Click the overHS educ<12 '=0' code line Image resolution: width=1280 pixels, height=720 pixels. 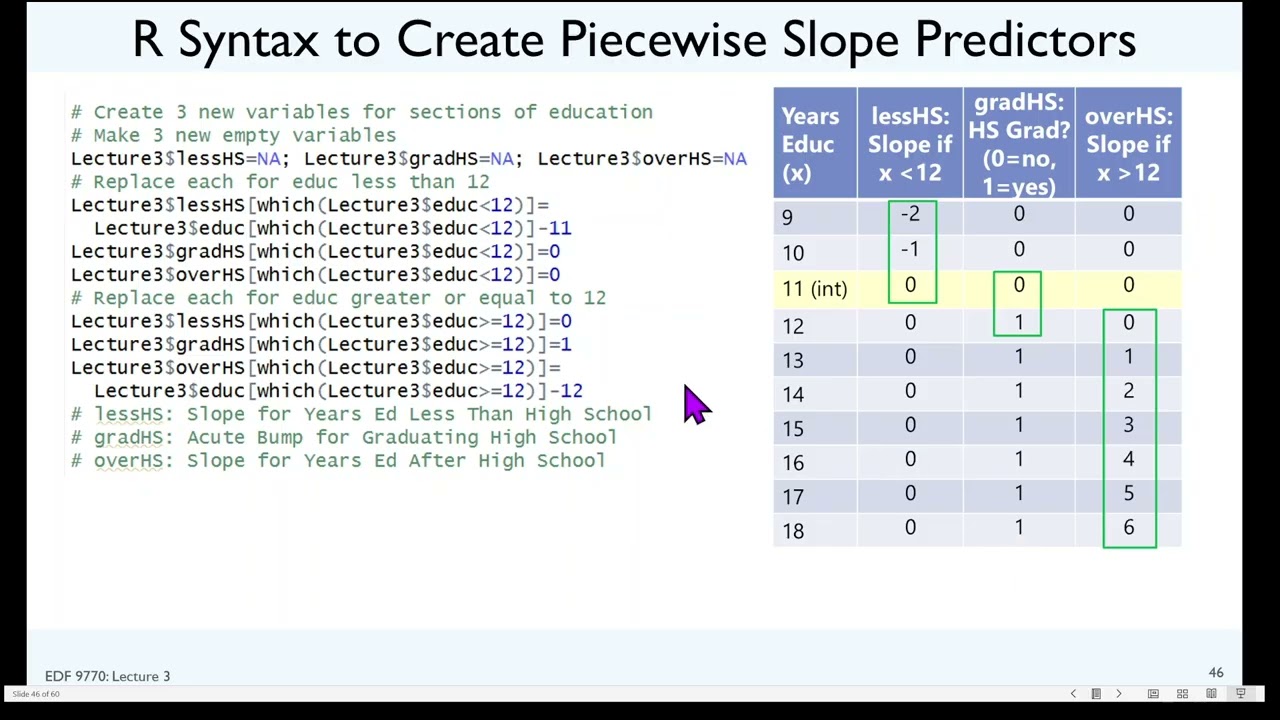[315, 274]
